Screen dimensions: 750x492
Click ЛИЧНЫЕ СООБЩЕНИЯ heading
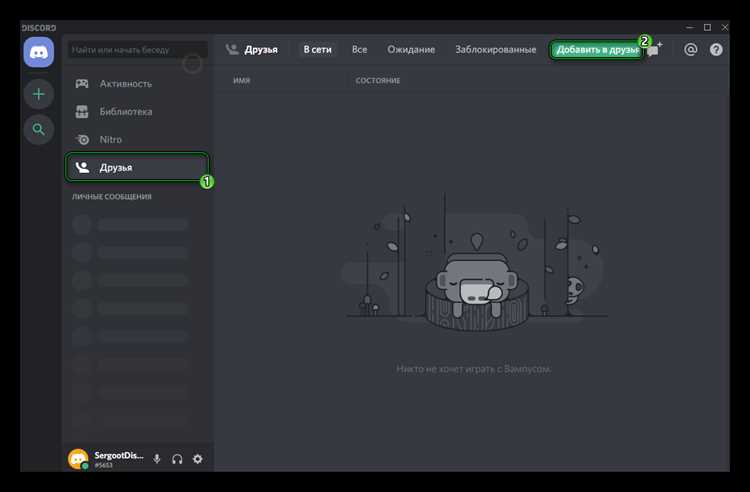click(111, 197)
